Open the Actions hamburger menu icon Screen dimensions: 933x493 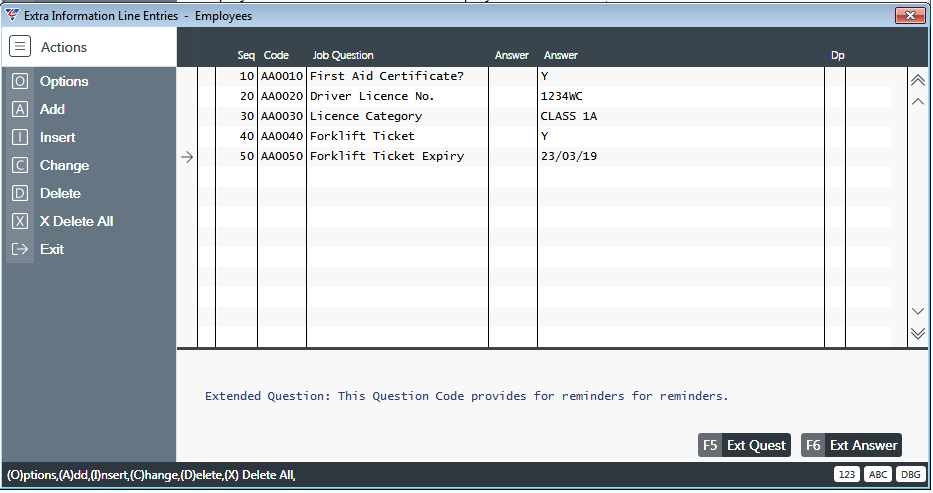coord(20,46)
